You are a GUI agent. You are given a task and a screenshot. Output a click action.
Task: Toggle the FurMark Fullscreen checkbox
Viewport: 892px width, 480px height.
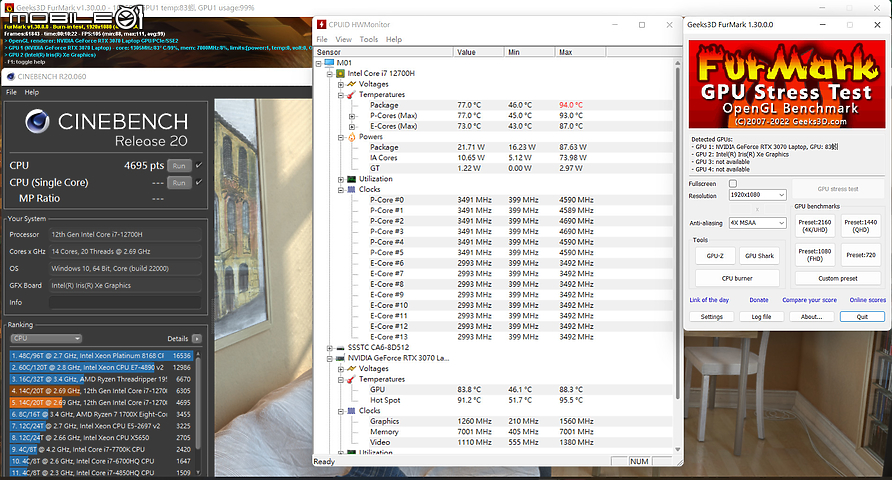733,184
